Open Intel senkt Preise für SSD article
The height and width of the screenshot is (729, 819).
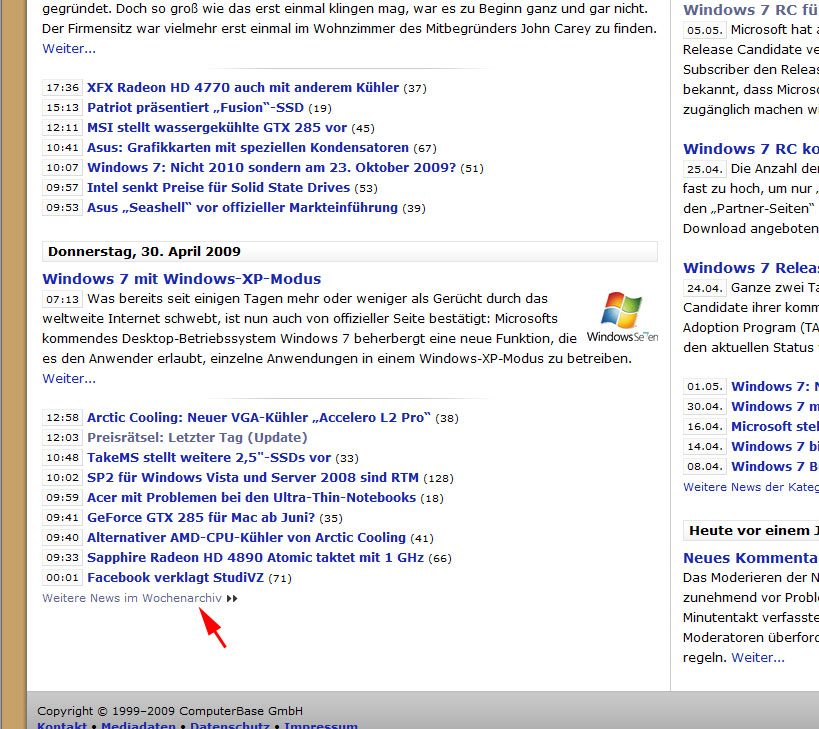point(218,187)
